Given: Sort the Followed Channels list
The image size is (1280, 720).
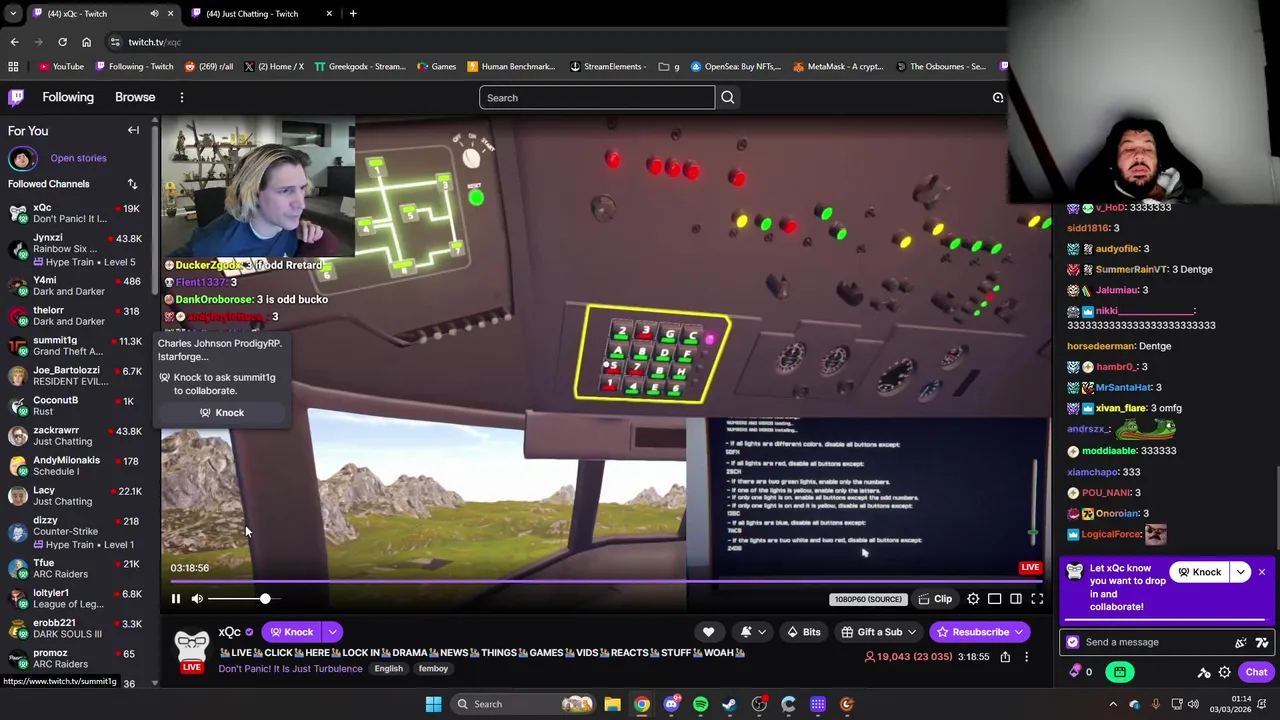Looking at the screenshot, I should click(x=132, y=184).
